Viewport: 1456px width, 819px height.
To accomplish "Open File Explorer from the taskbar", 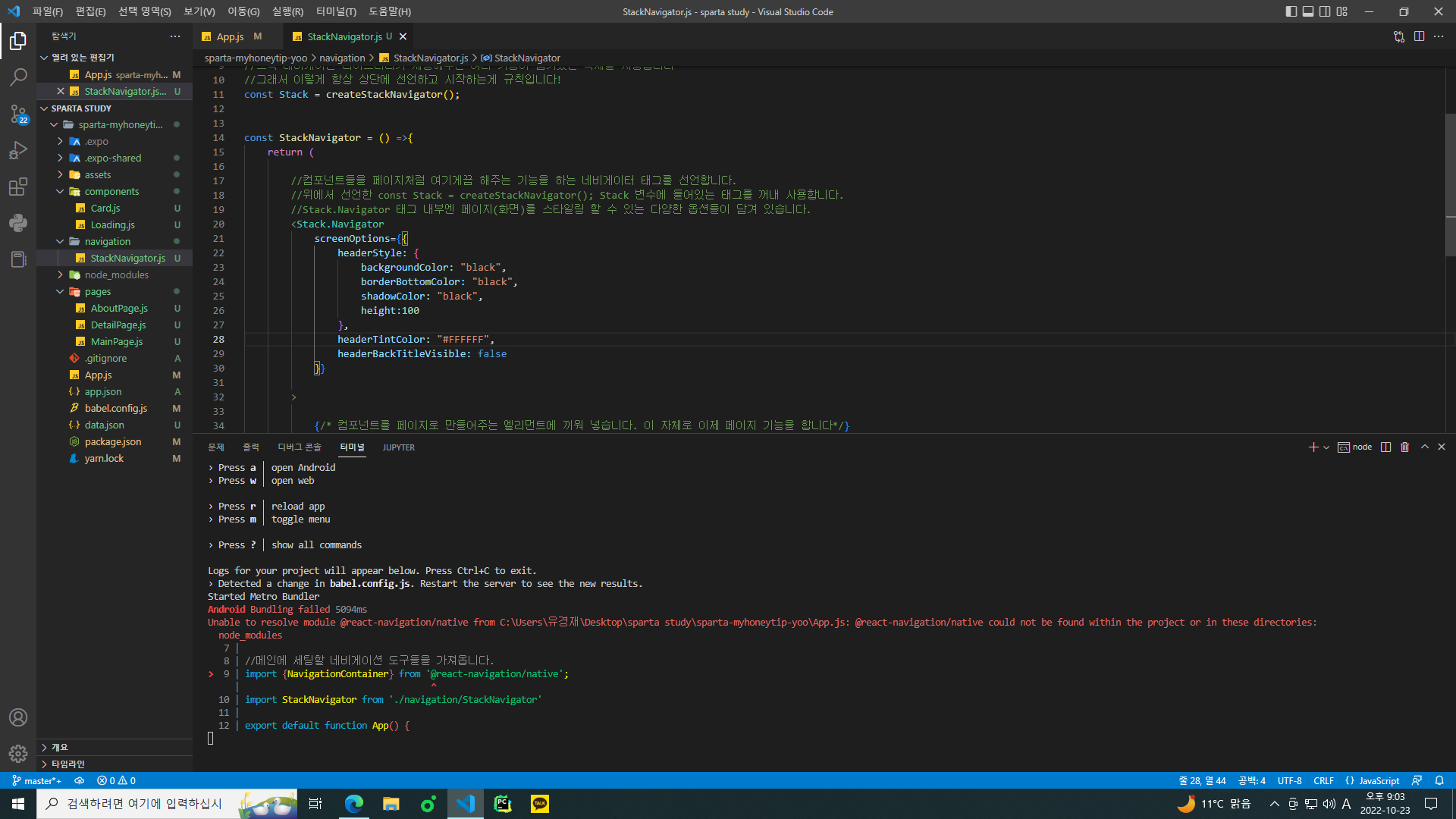I will tap(391, 804).
